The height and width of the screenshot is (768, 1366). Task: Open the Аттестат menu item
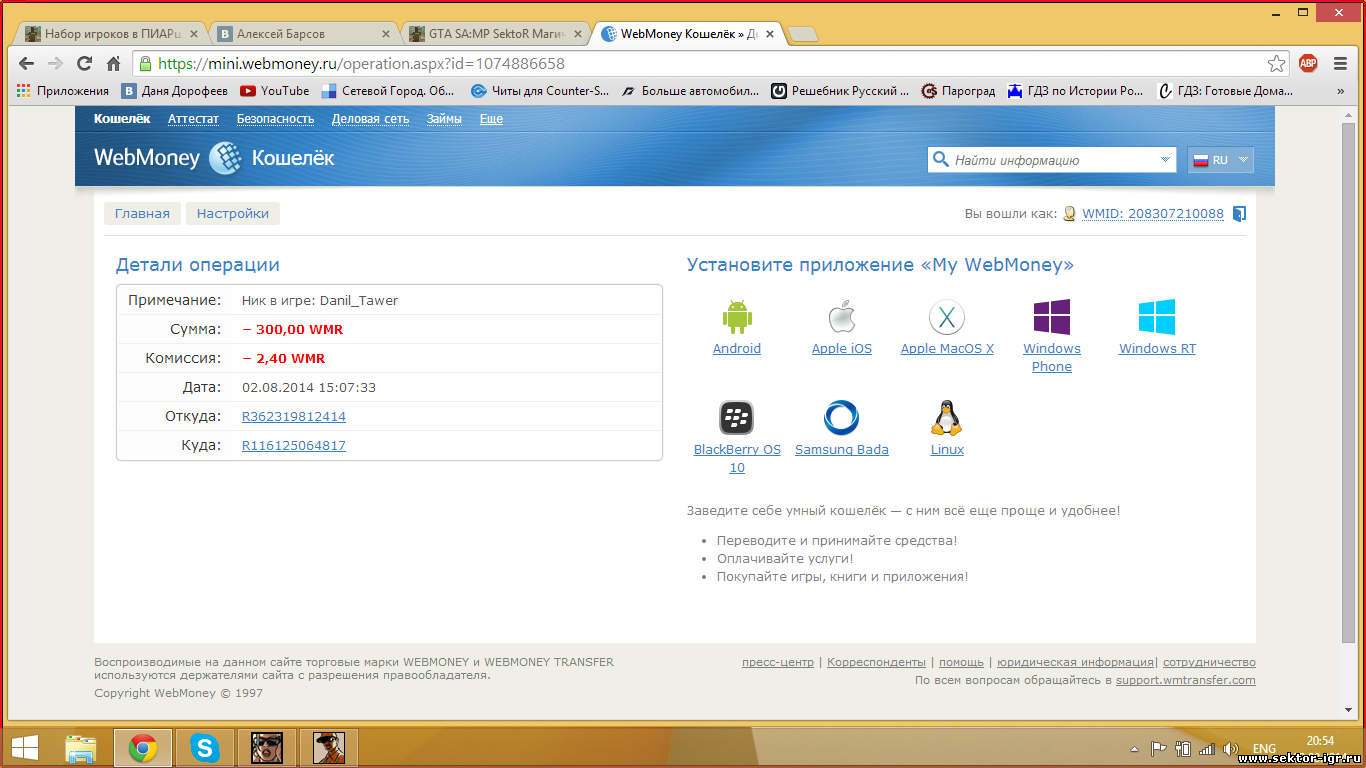[193, 119]
